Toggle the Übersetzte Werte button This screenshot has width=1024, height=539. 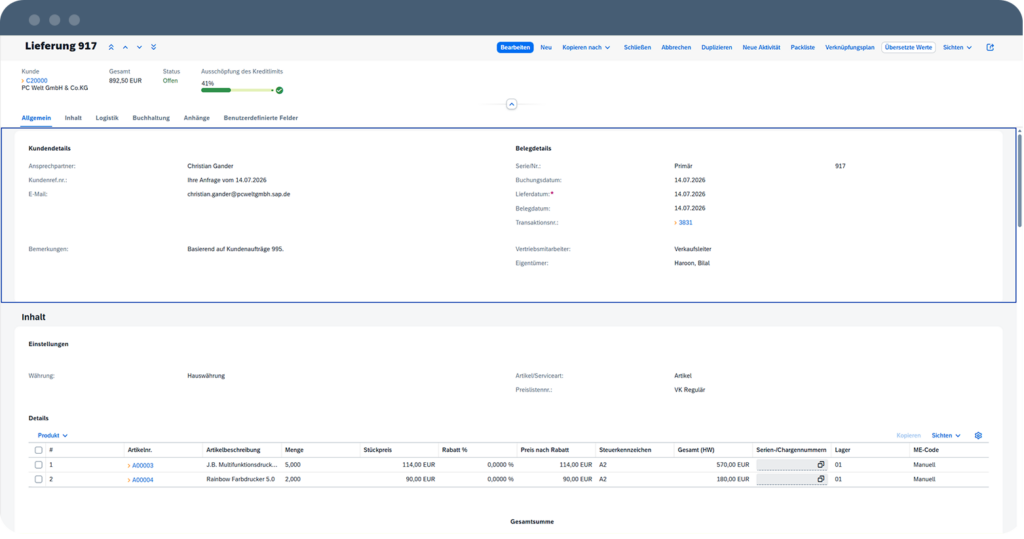click(908, 47)
